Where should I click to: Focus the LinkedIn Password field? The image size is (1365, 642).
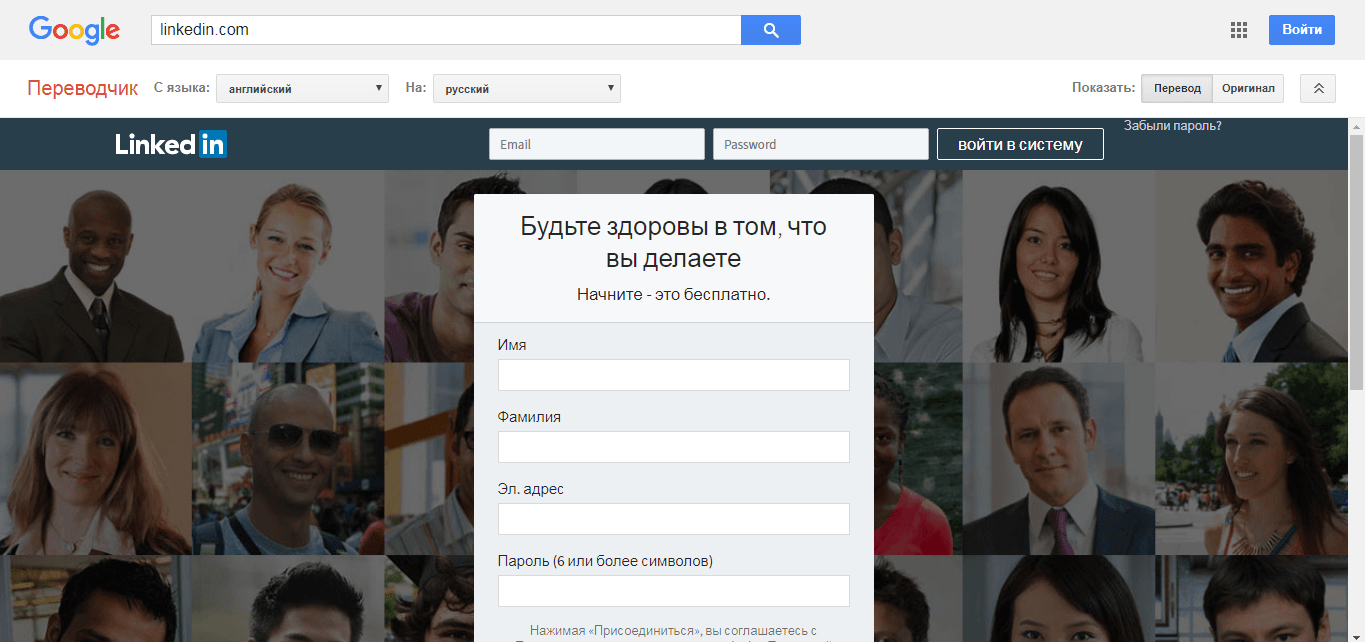coord(821,144)
